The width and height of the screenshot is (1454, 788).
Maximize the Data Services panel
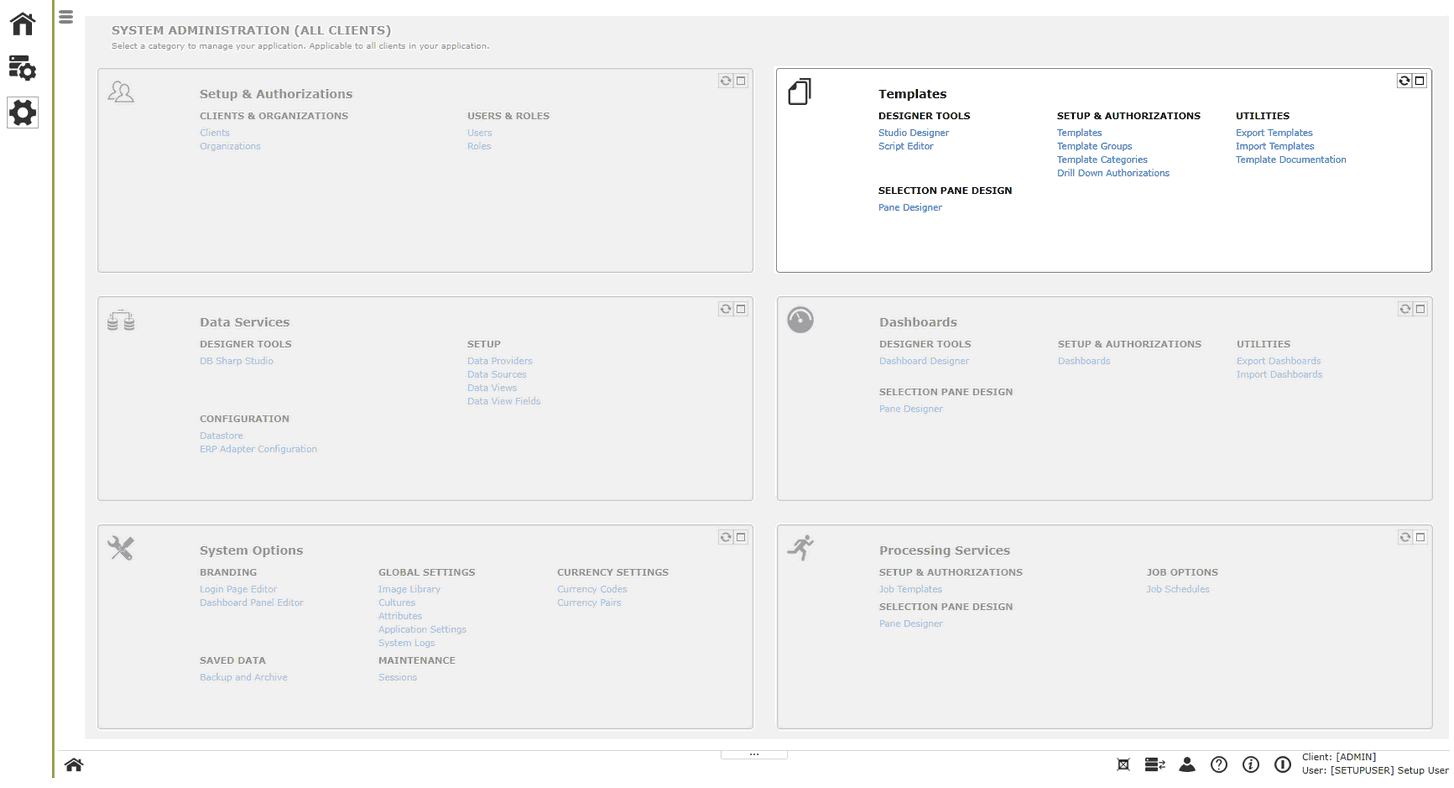click(741, 309)
